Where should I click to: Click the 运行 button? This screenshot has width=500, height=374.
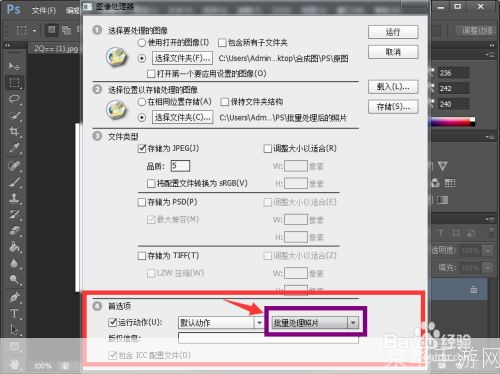click(393, 32)
